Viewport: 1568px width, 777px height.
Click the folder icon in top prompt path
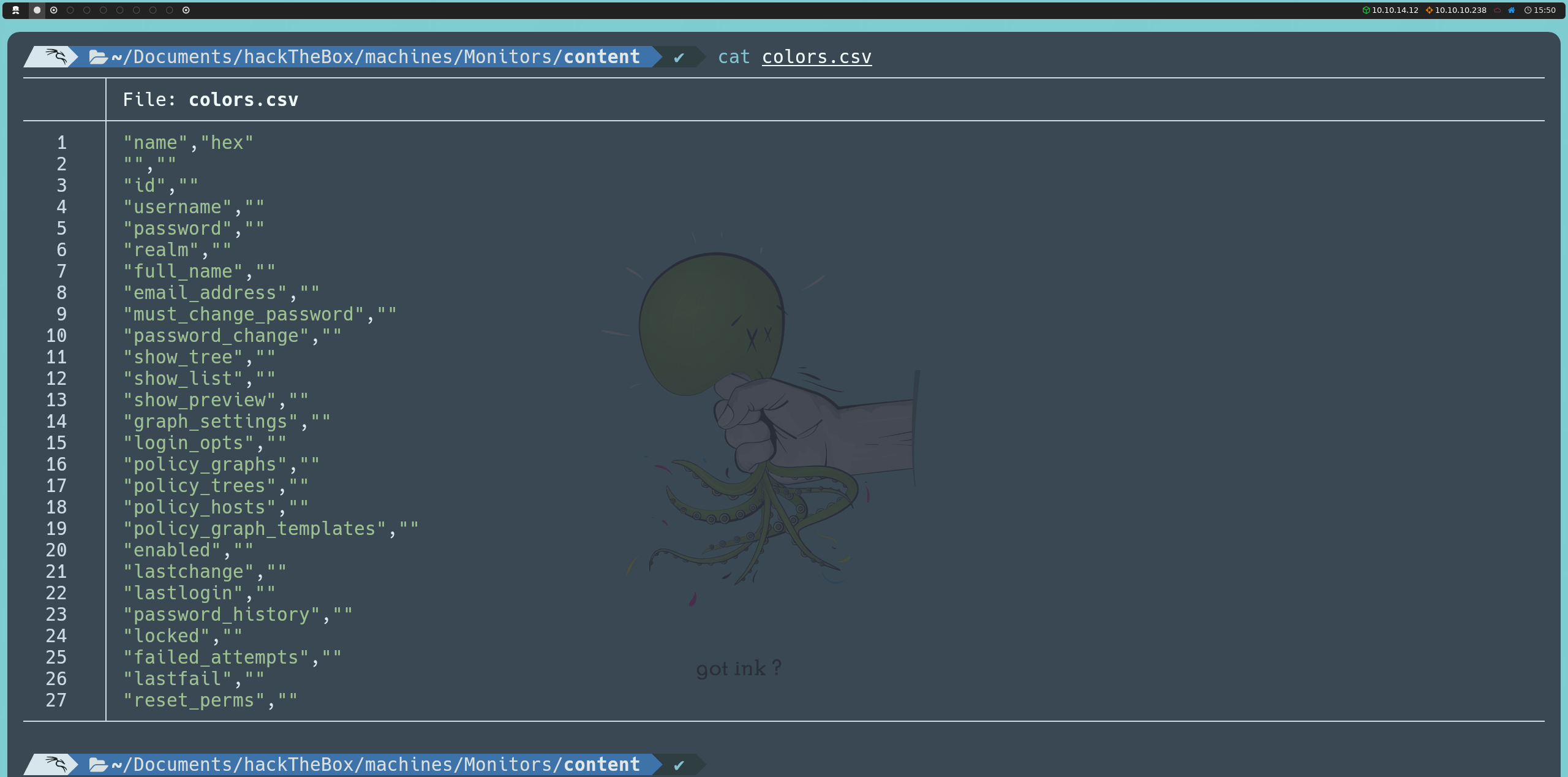98,57
